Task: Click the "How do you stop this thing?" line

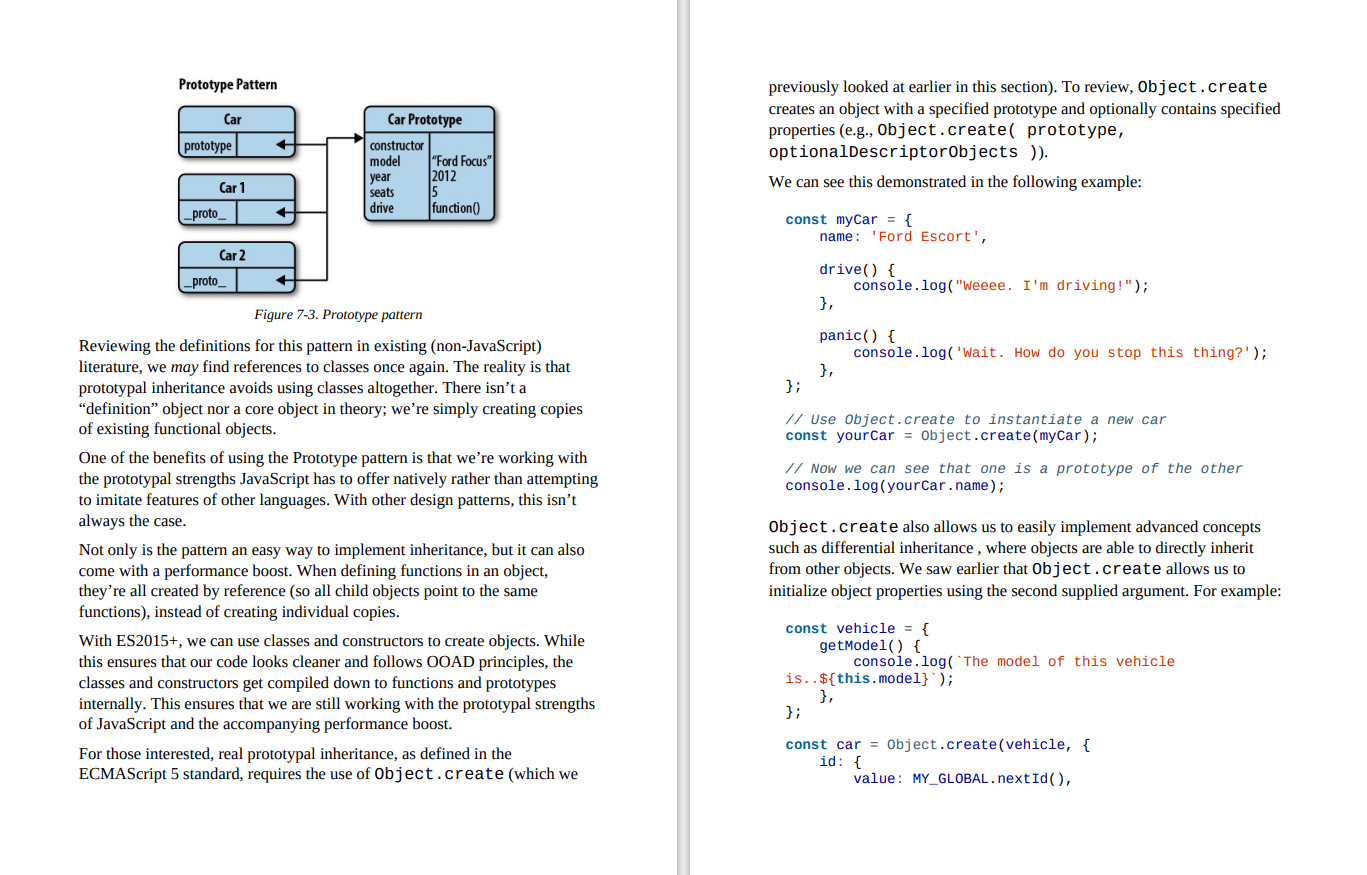Action: pyautogui.click(x=1061, y=352)
